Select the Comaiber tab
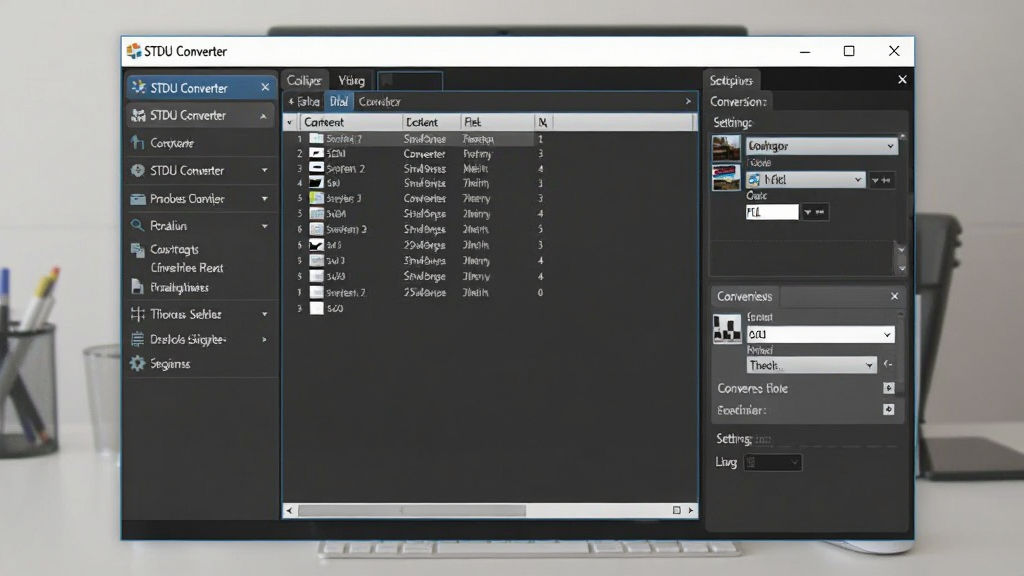 pyautogui.click(x=379, y=102)
